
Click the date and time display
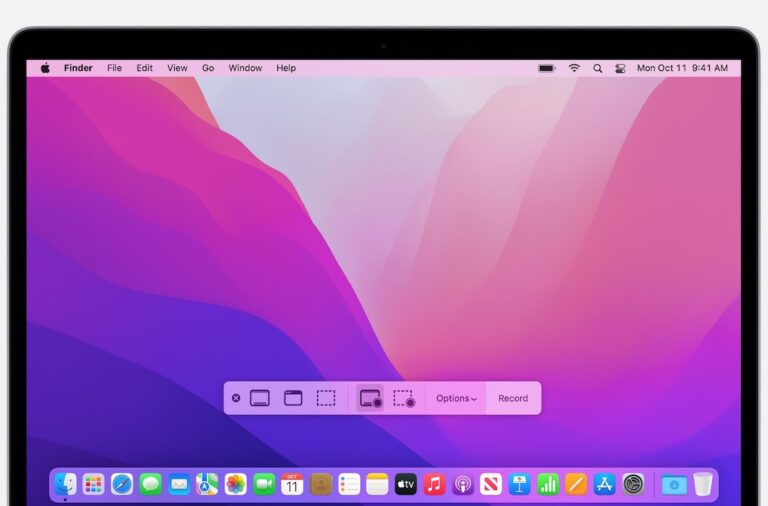[x=682, y=68]
